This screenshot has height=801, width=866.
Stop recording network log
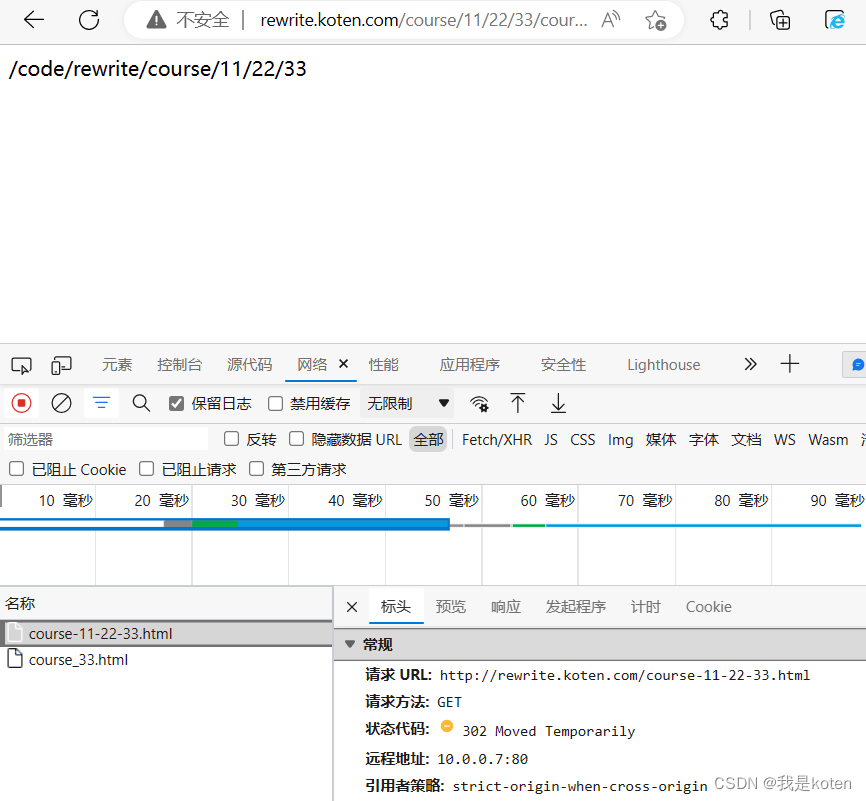[x=20, y=403]
